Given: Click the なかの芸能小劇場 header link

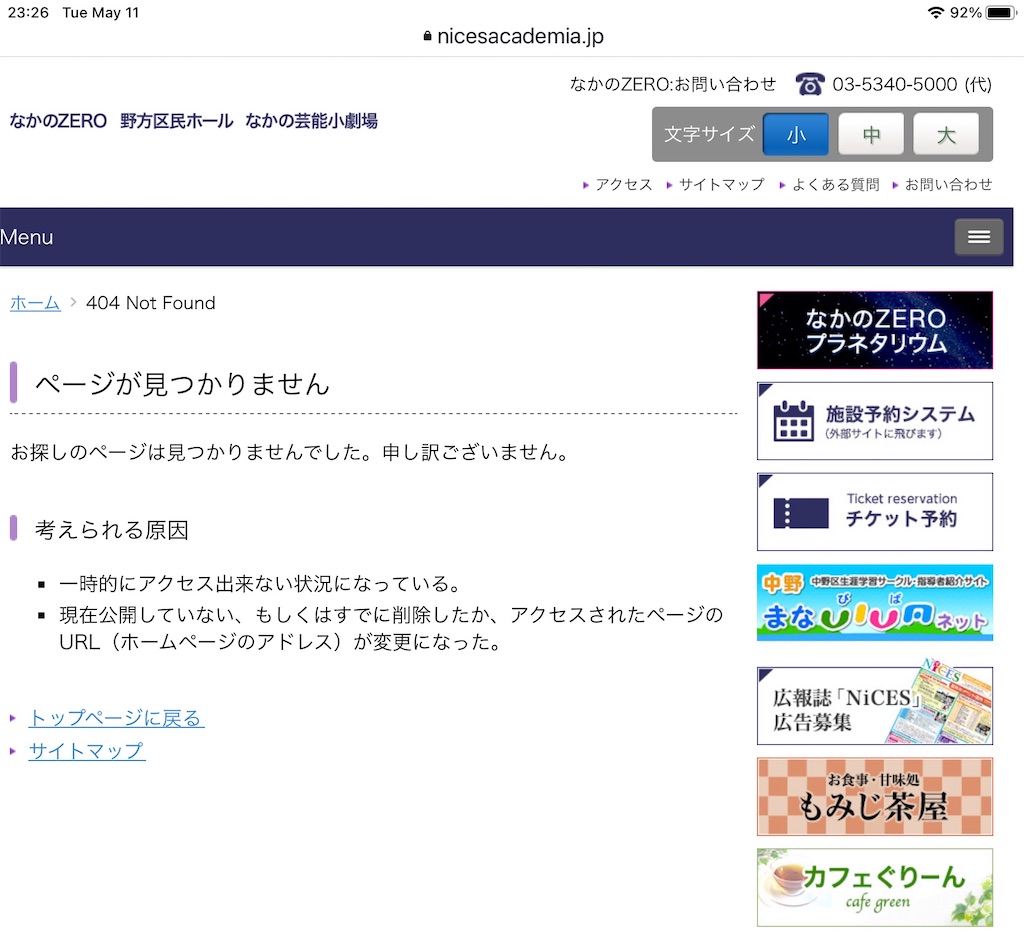Looking at the screenshot, I should click(x=312, y=121).
